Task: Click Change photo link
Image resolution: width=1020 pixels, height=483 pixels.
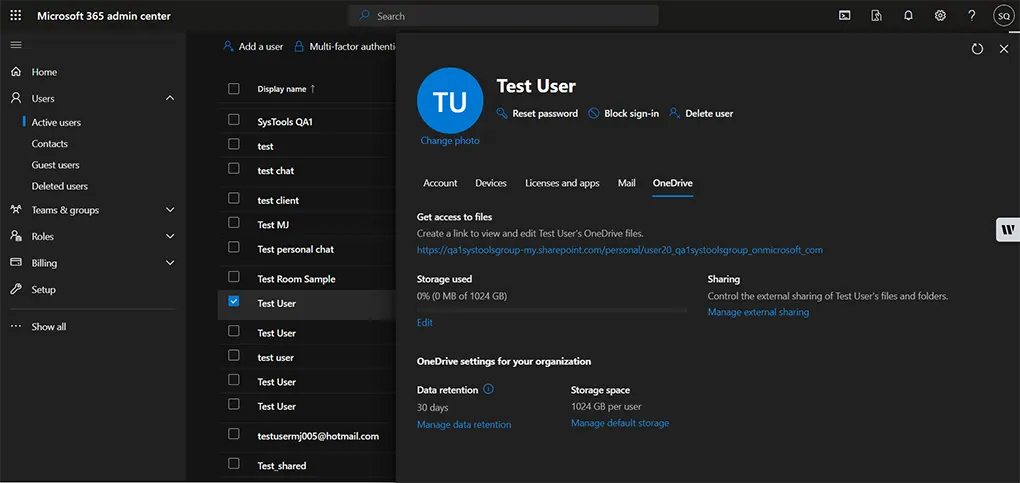Action: pos(450,141)
